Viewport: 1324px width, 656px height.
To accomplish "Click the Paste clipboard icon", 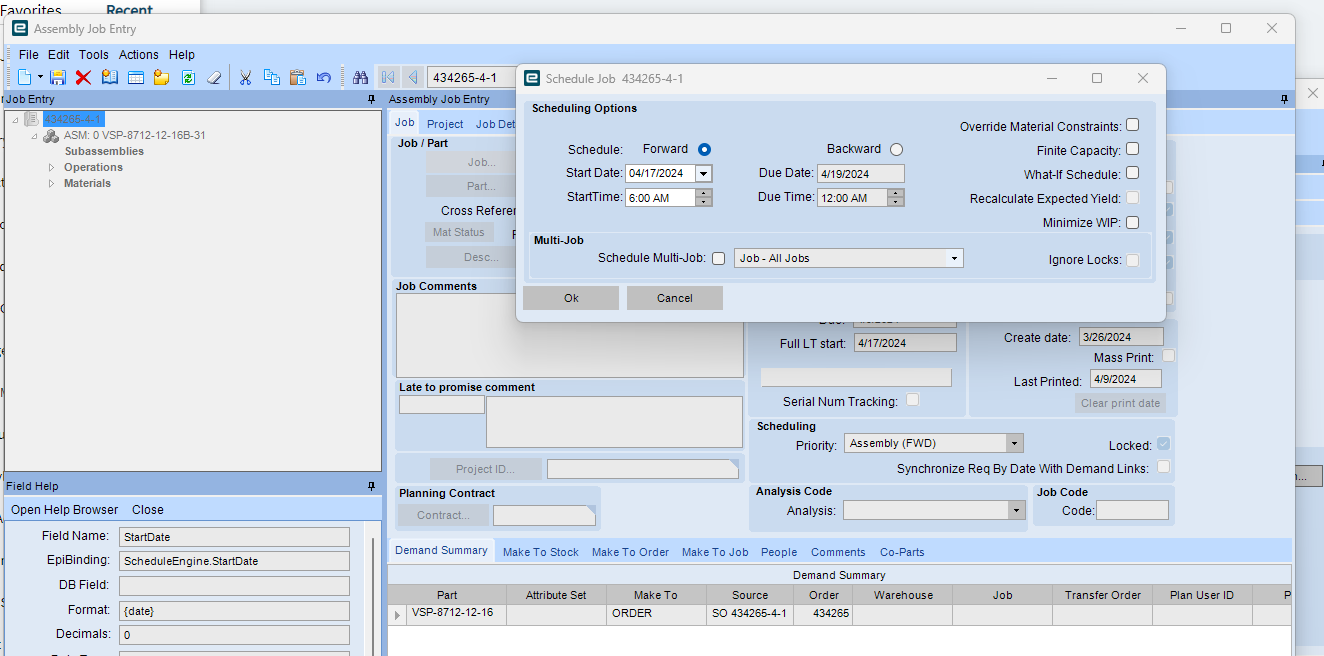I will (297, 78).
